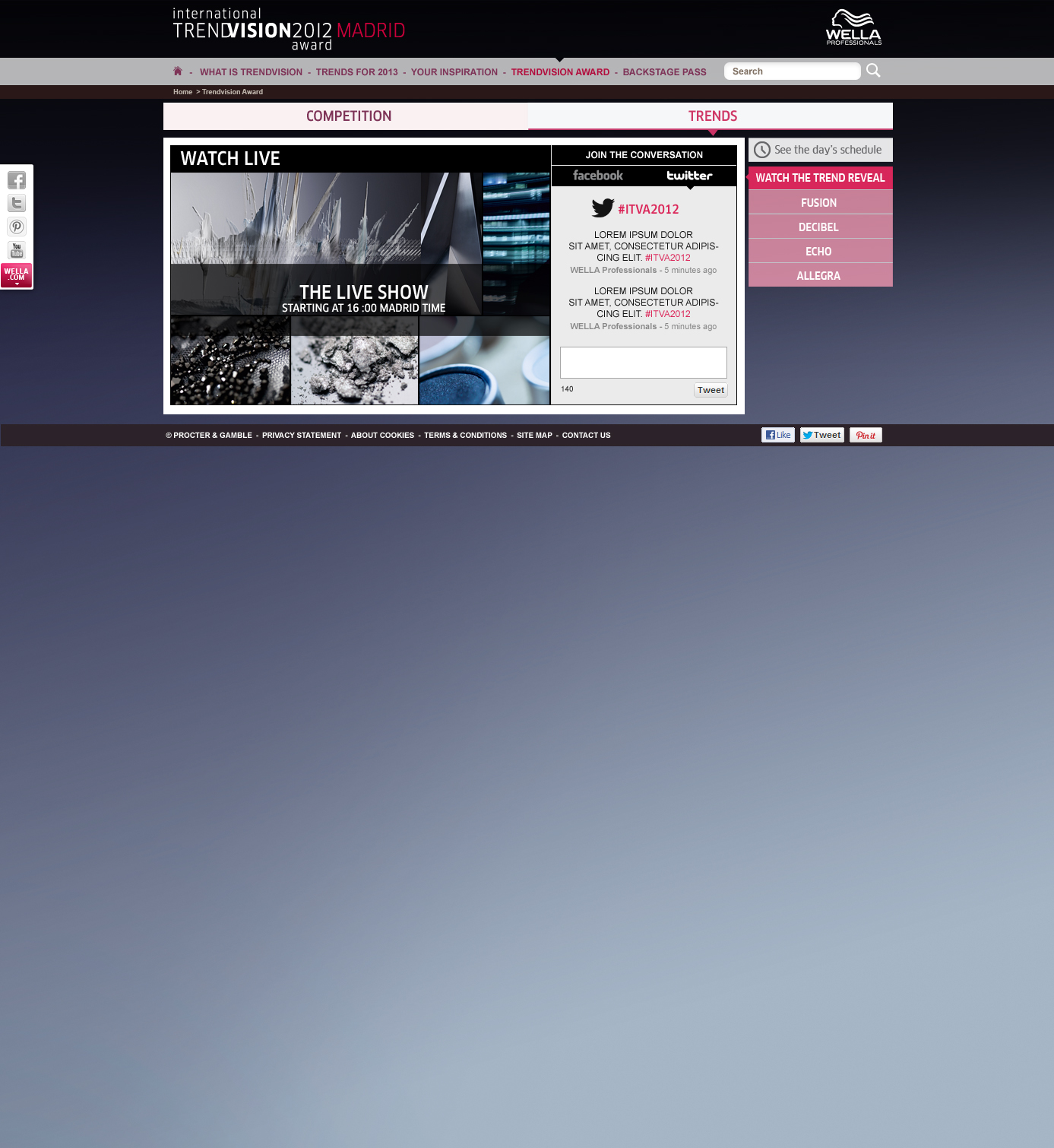Click #ITVA2012 link in the first tweet
The height and width of the screenshot is (1148, 1054).
(x=667, y=258)
